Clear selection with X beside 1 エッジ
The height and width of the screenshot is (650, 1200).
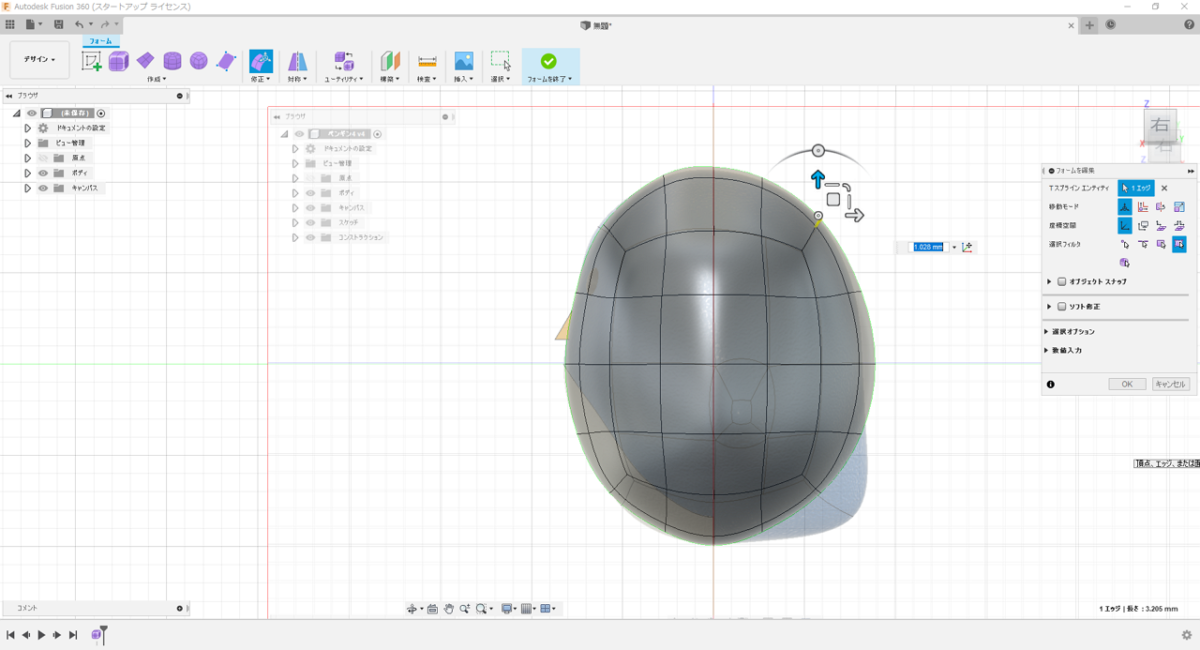pos(1164,187)
